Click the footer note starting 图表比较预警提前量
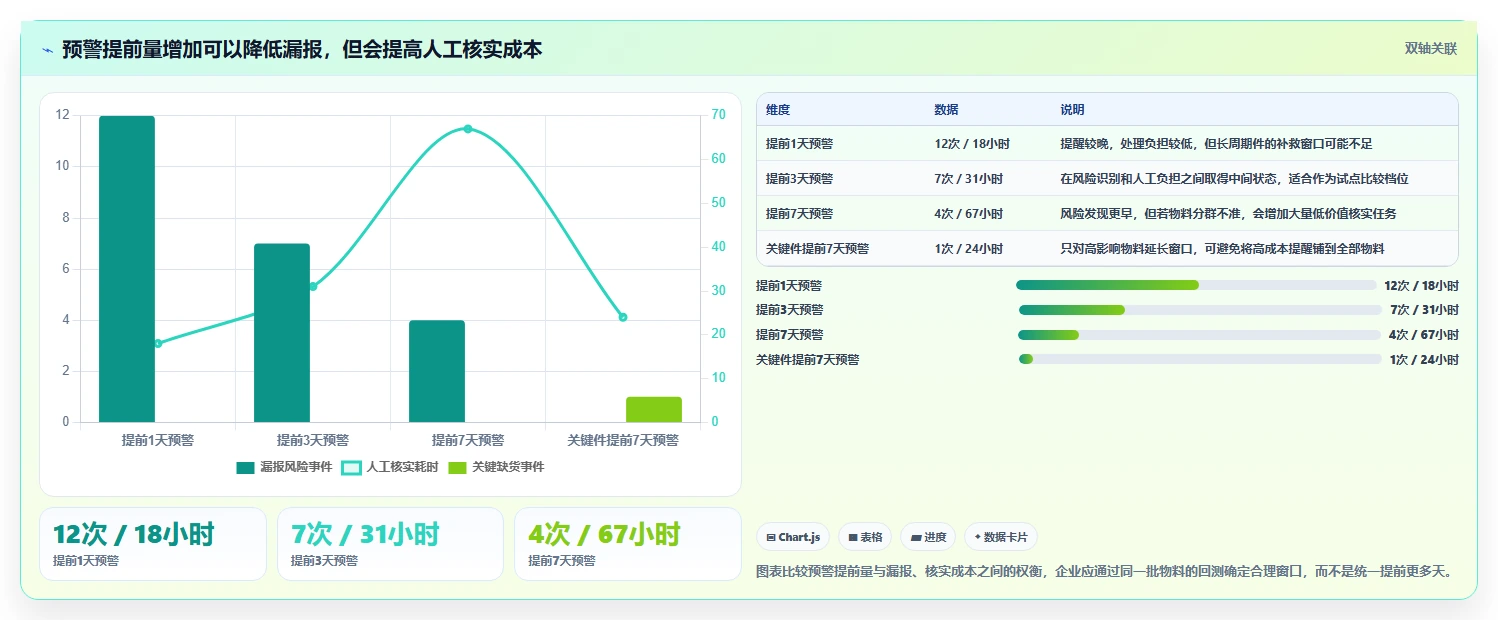The width and height of the screenshot is (1498, 620). click(x=1104, y=572)
